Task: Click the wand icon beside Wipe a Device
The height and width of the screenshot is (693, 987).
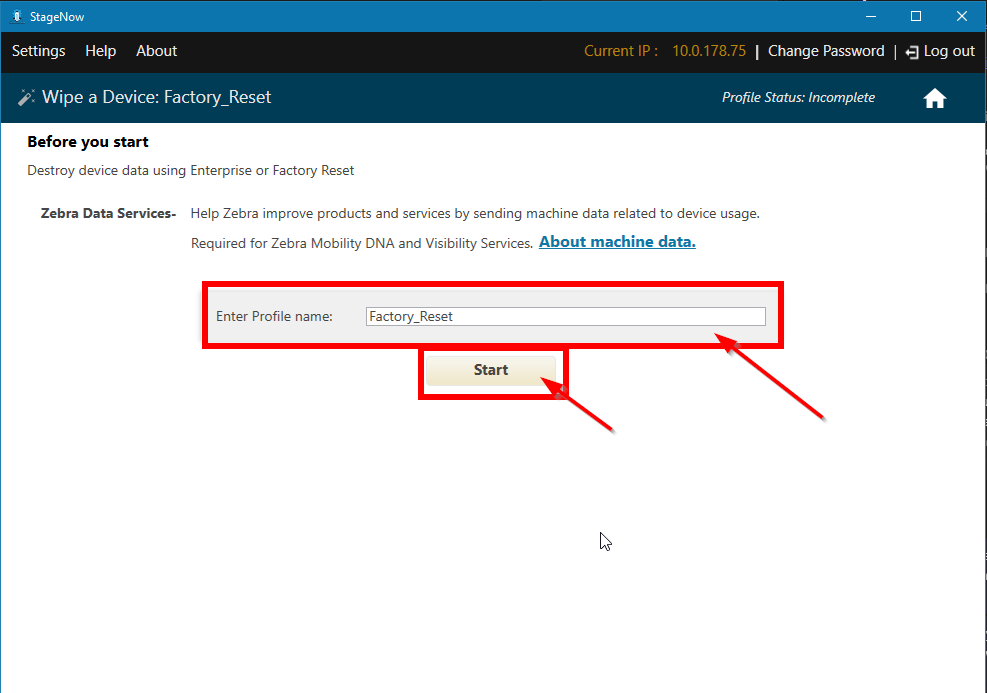Action: coord(27,97)
